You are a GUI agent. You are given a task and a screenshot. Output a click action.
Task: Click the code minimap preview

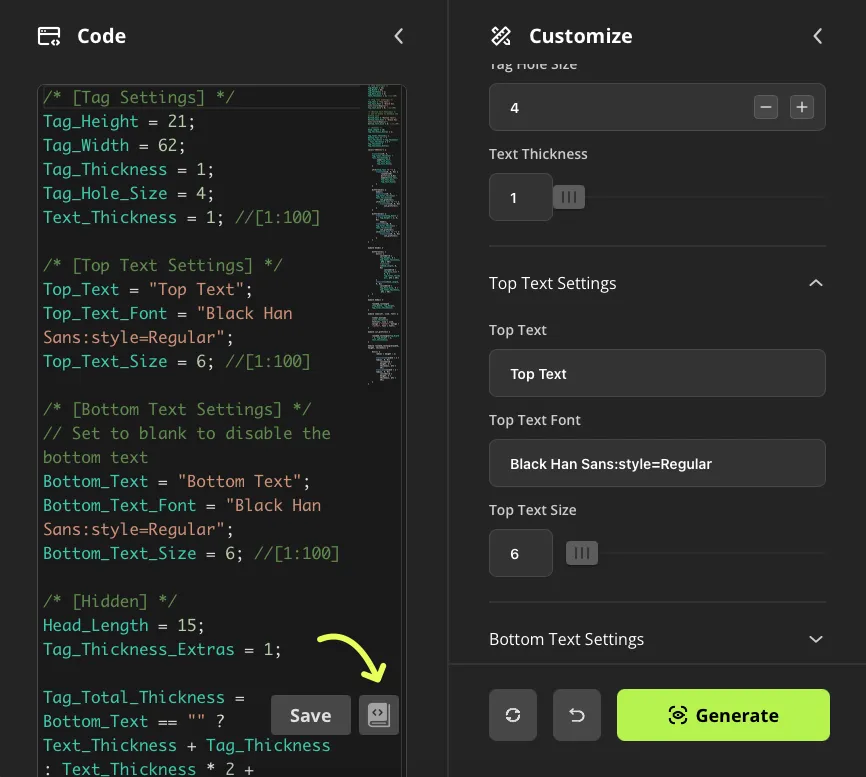point(383,234)
